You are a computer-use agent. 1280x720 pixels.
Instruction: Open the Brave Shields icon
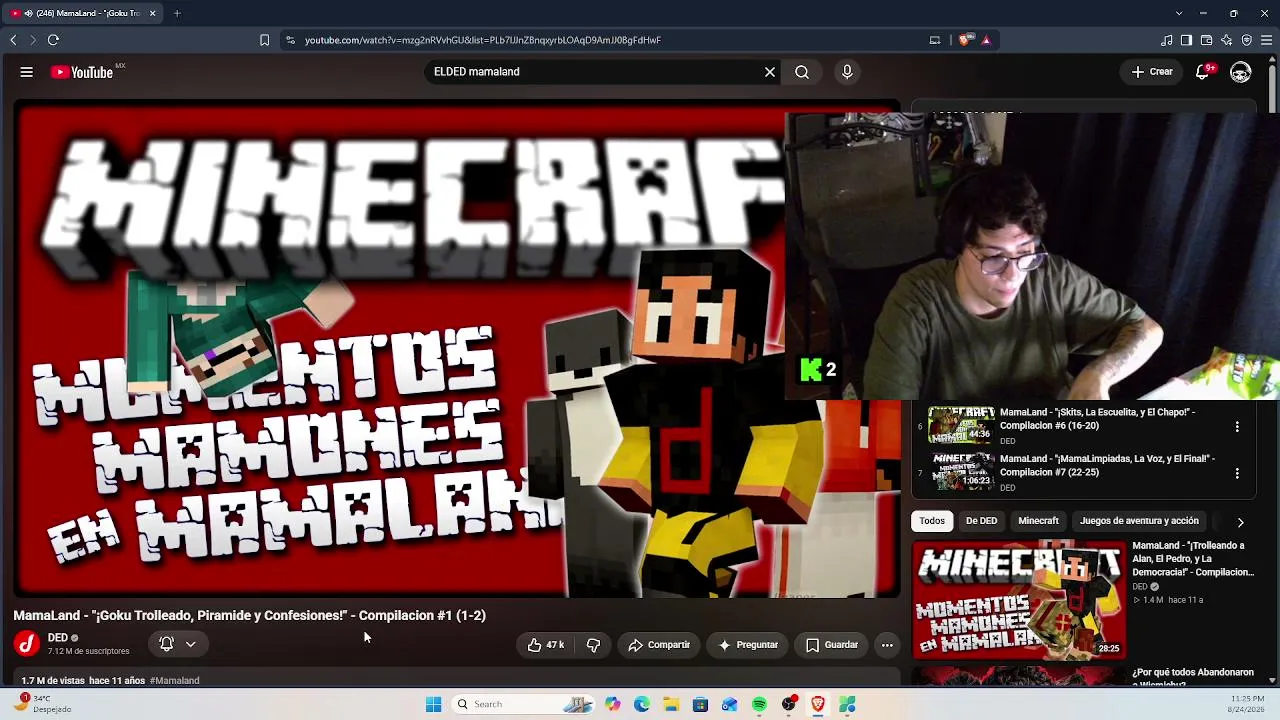965,40
